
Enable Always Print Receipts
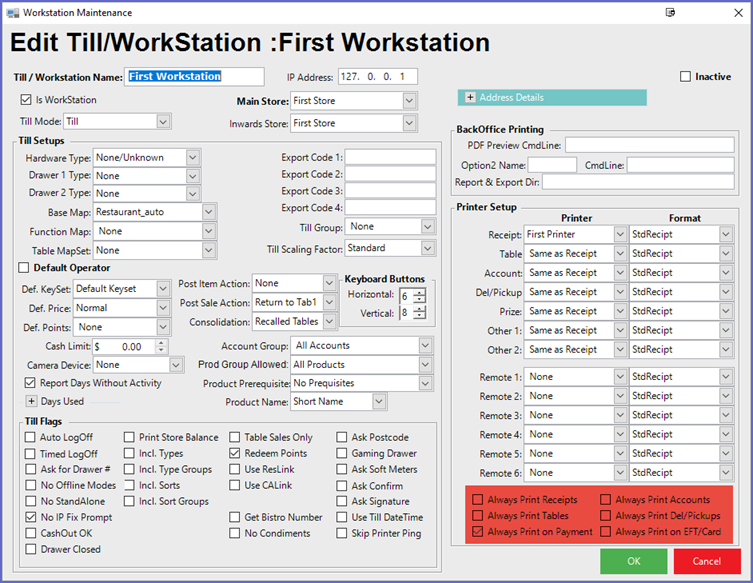pyautogui.click(x=478, y=499)
